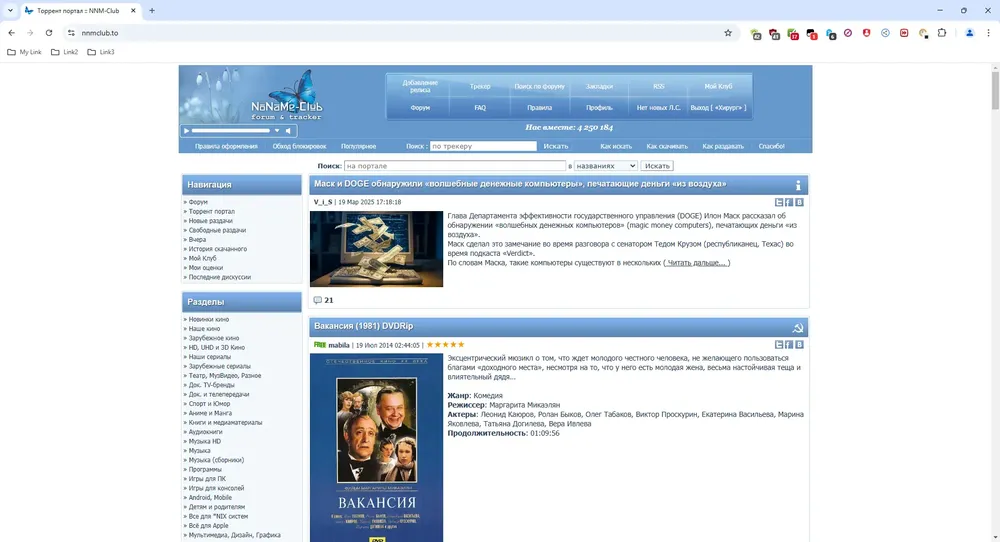Click the NoNaMe-Club butterfly logo
The width and height of the screenshot is (1000, 542).
(x=286, y=96)
